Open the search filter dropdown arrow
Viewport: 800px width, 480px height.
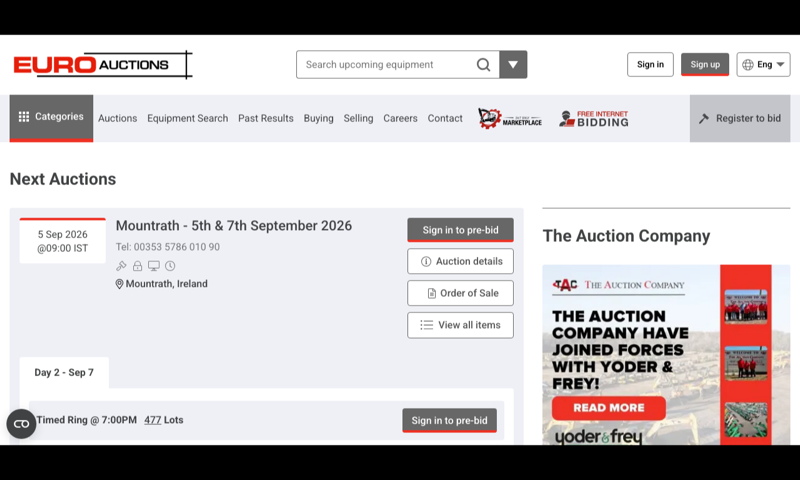point(513,64)
